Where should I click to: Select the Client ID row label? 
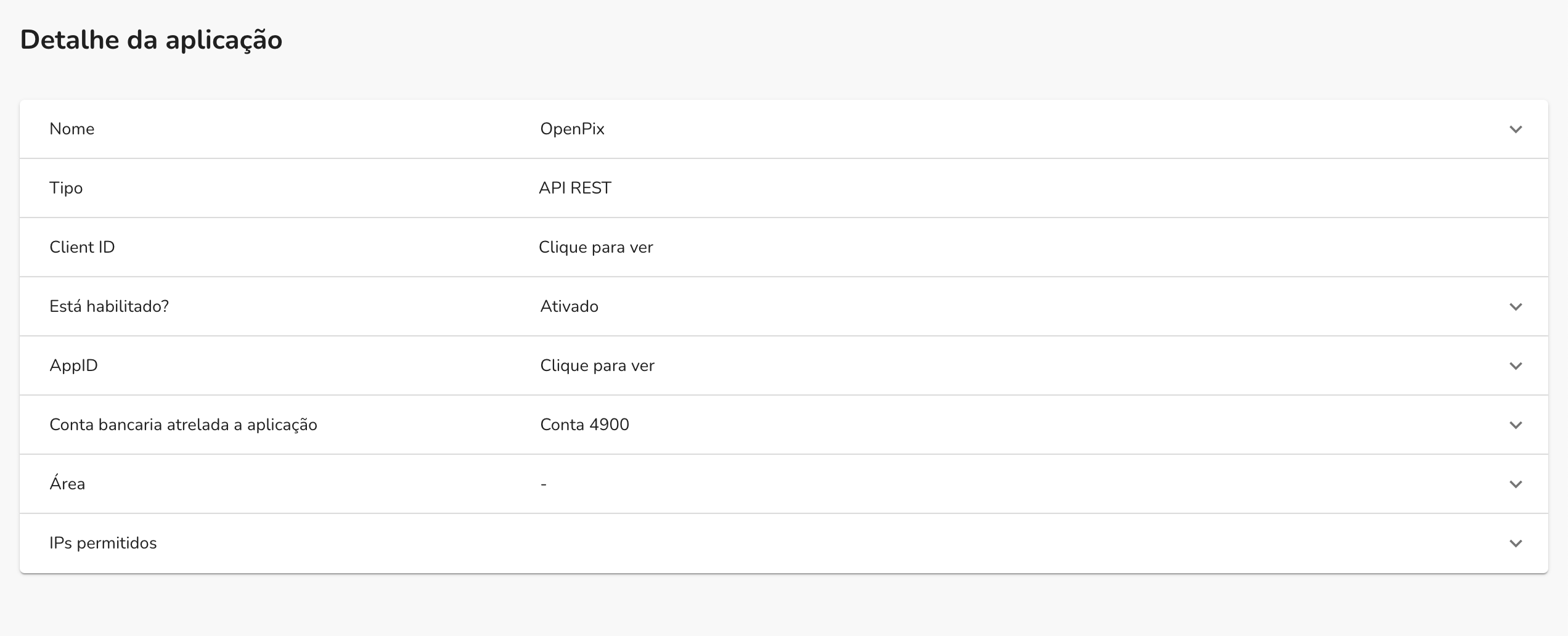[82, 247]
